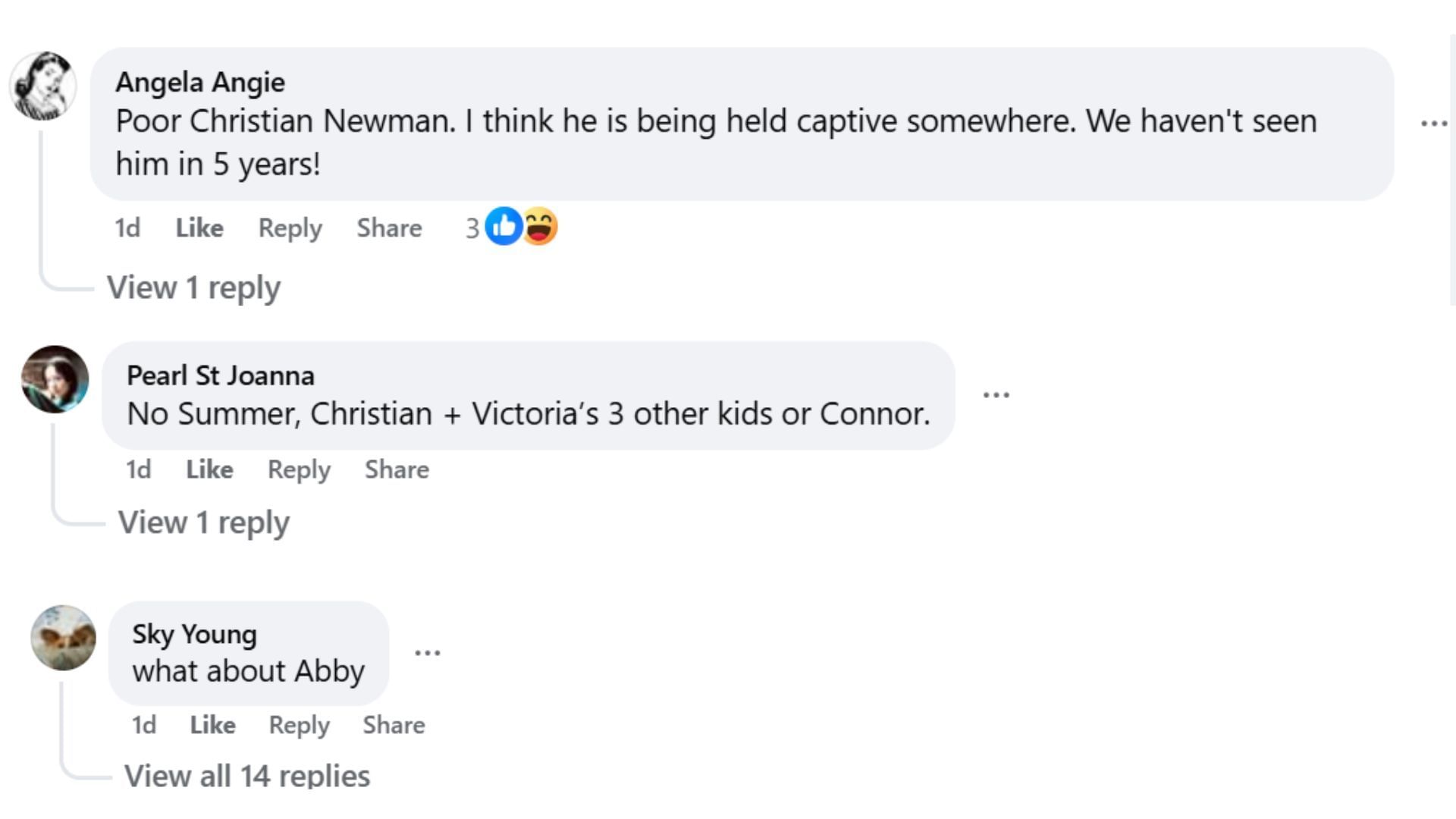Click the 1d timestamp on Sky Young's comment
The height and width of the screenshot is (819, 1456).
click(x=144, y=725)
